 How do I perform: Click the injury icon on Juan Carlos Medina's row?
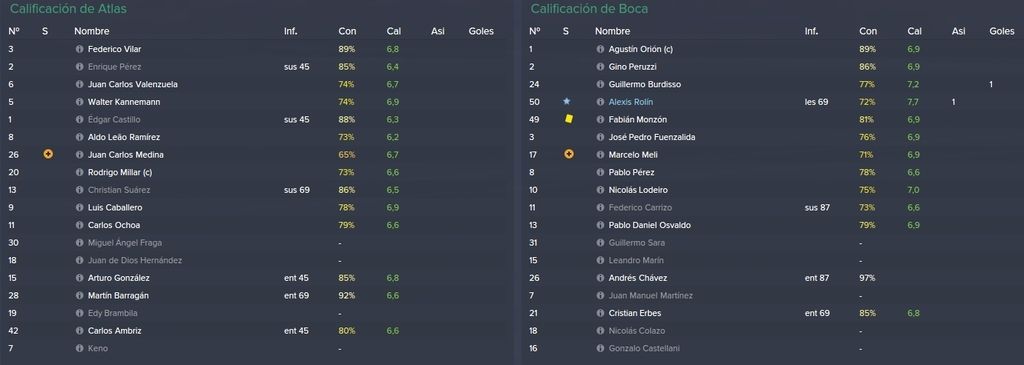point(48,155)
